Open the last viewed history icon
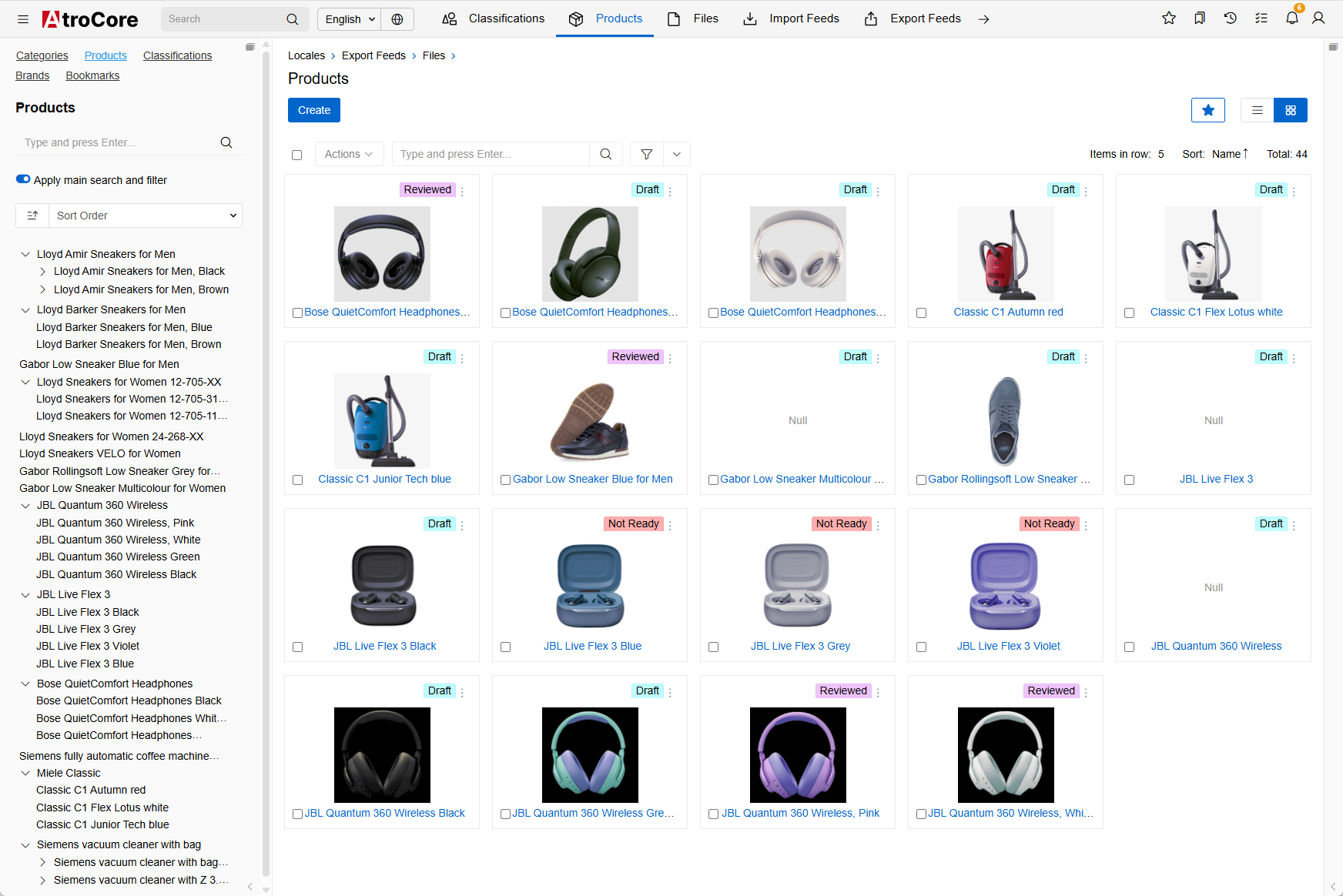 point(1231,18)
